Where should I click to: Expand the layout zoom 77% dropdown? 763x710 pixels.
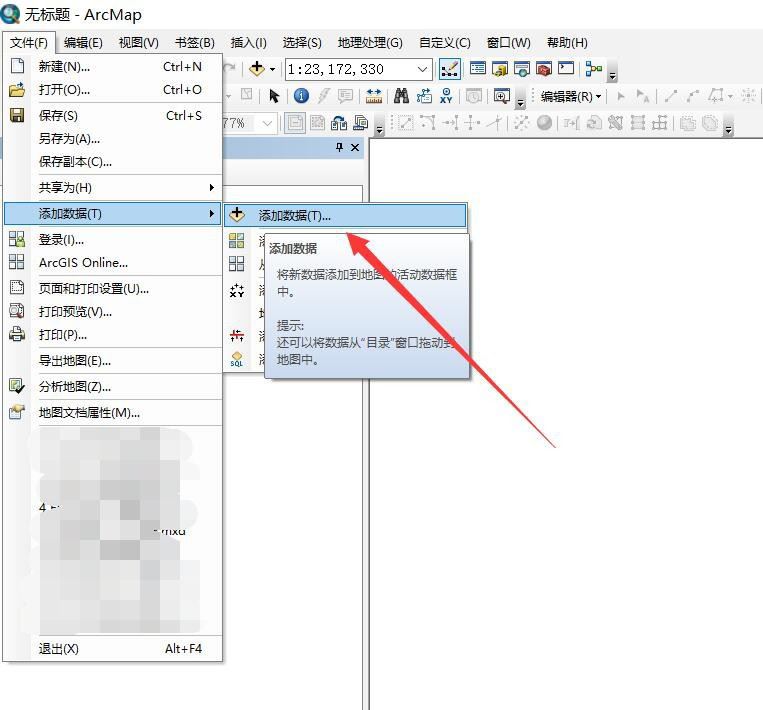click(x=267, y=123)
